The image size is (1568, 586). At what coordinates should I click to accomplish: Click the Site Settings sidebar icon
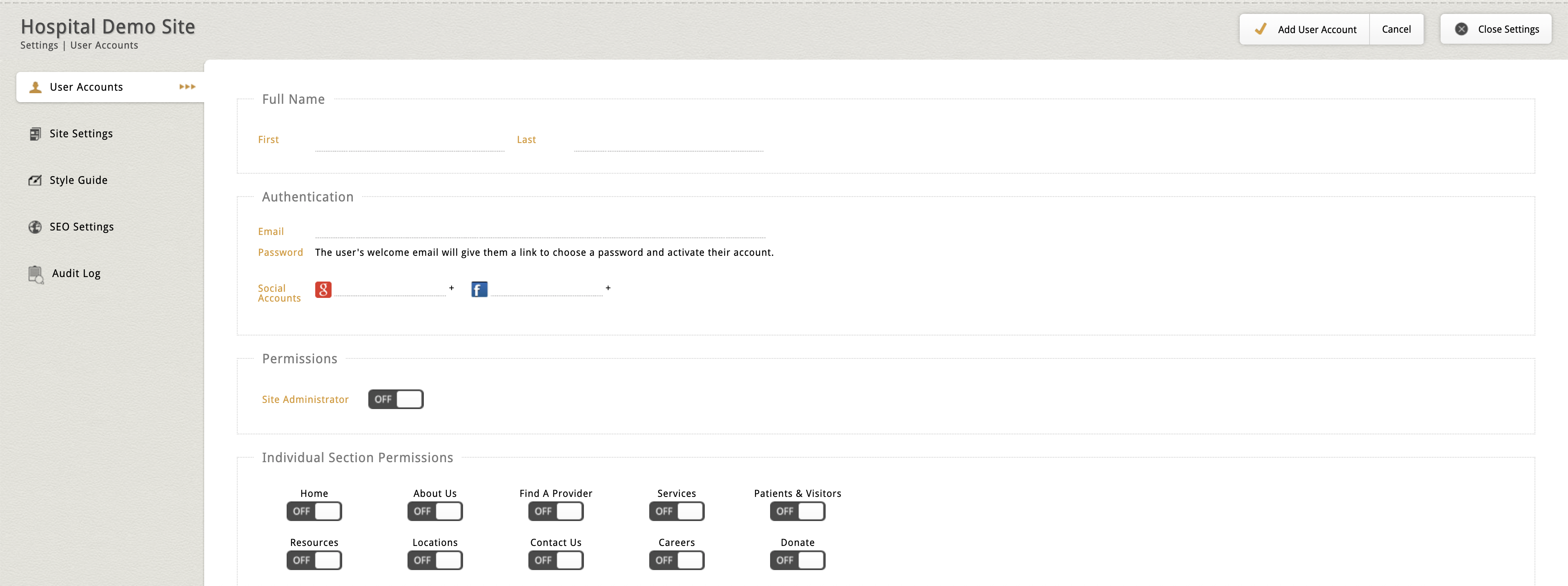click(x=35, y=134)
